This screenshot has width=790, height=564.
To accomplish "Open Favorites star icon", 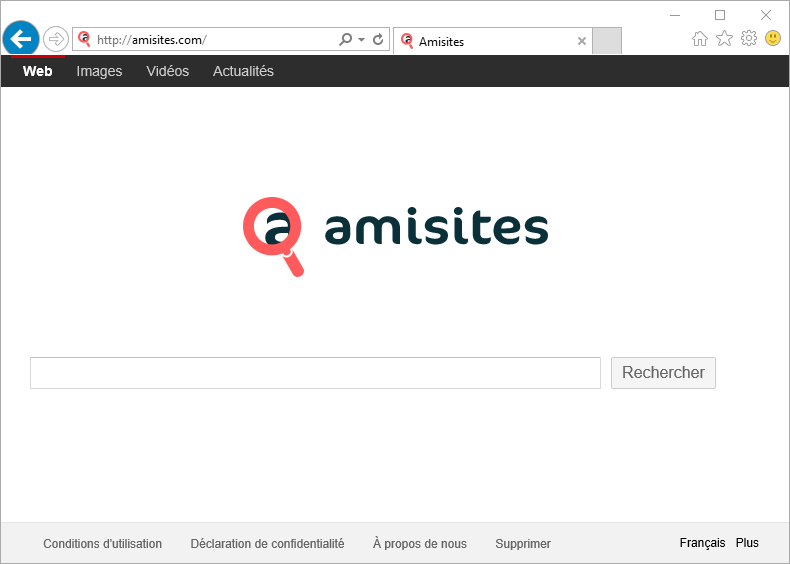I will 724,38.
